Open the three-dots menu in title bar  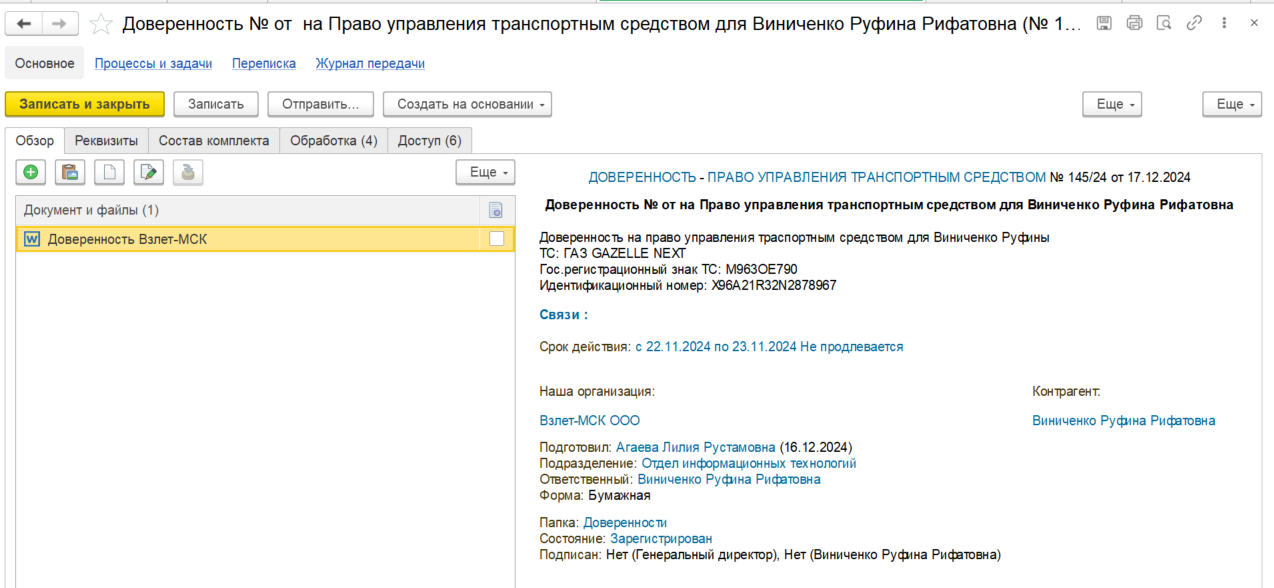(x=1225, y=23)
